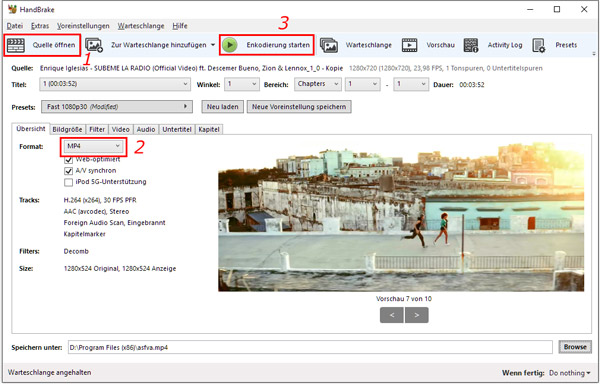Open the end chapter dropdown

pos(411,84)
